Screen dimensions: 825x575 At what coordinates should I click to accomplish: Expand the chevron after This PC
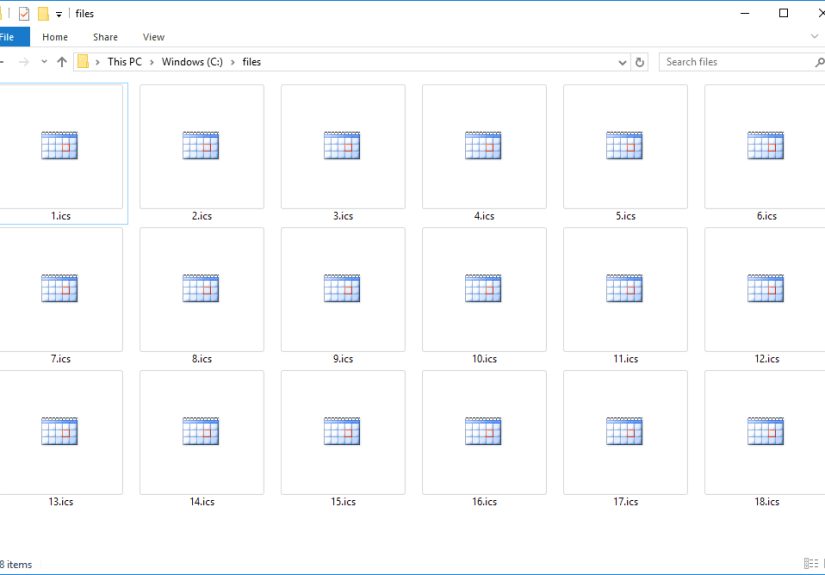pos(152,62)
